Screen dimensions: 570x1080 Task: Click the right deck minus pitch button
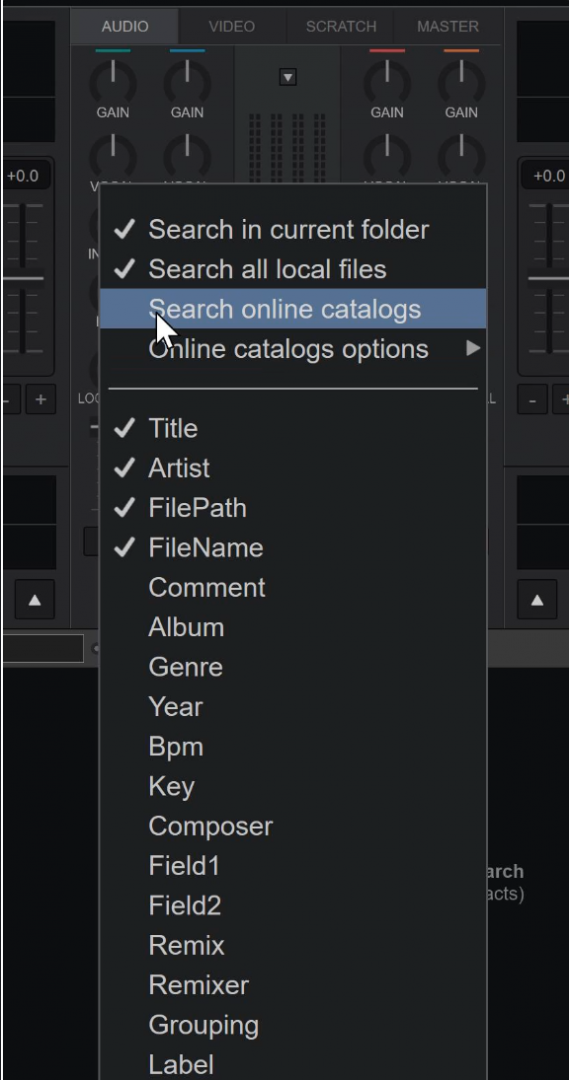(532, 399)
